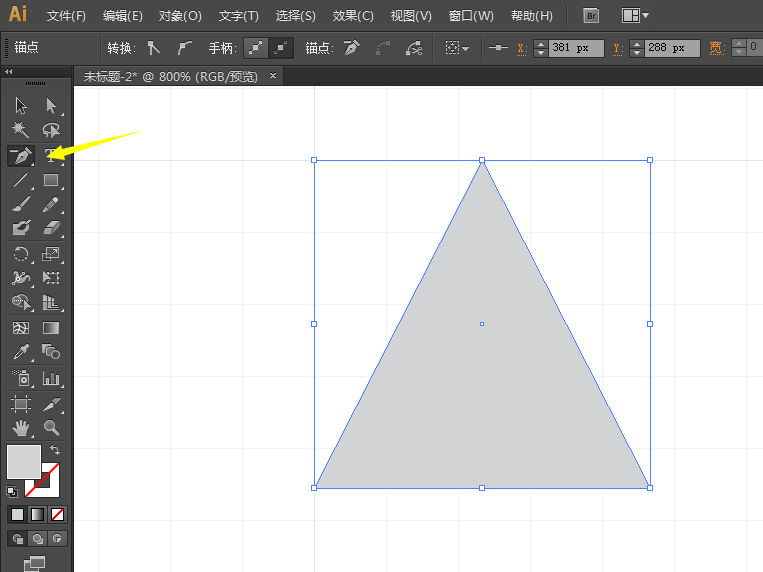The height and width of the screenshot is (572, 763).
Task: Set paint mode to None
Action: [57, 515]
